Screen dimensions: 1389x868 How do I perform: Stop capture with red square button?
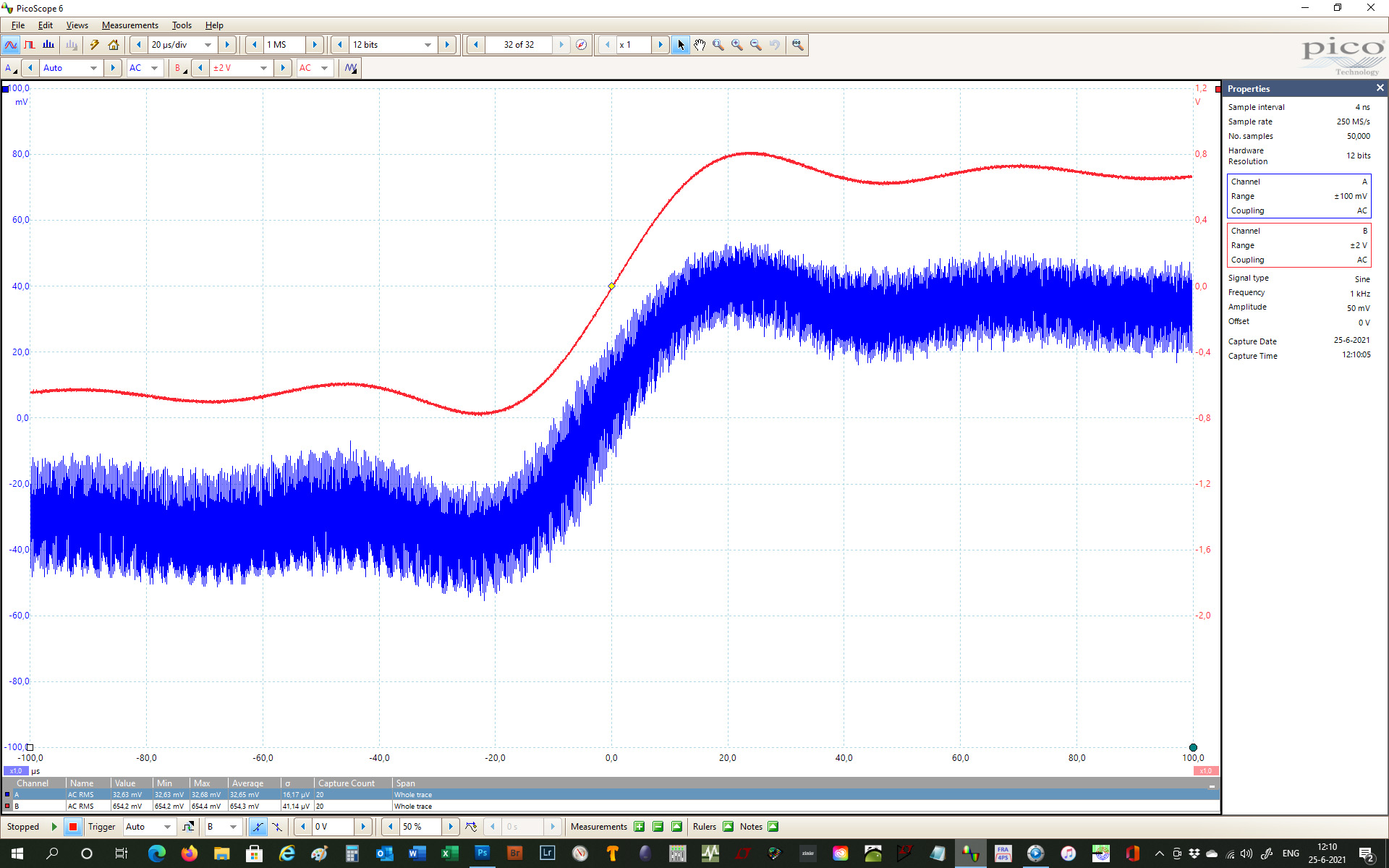click(x=73, y=827)
